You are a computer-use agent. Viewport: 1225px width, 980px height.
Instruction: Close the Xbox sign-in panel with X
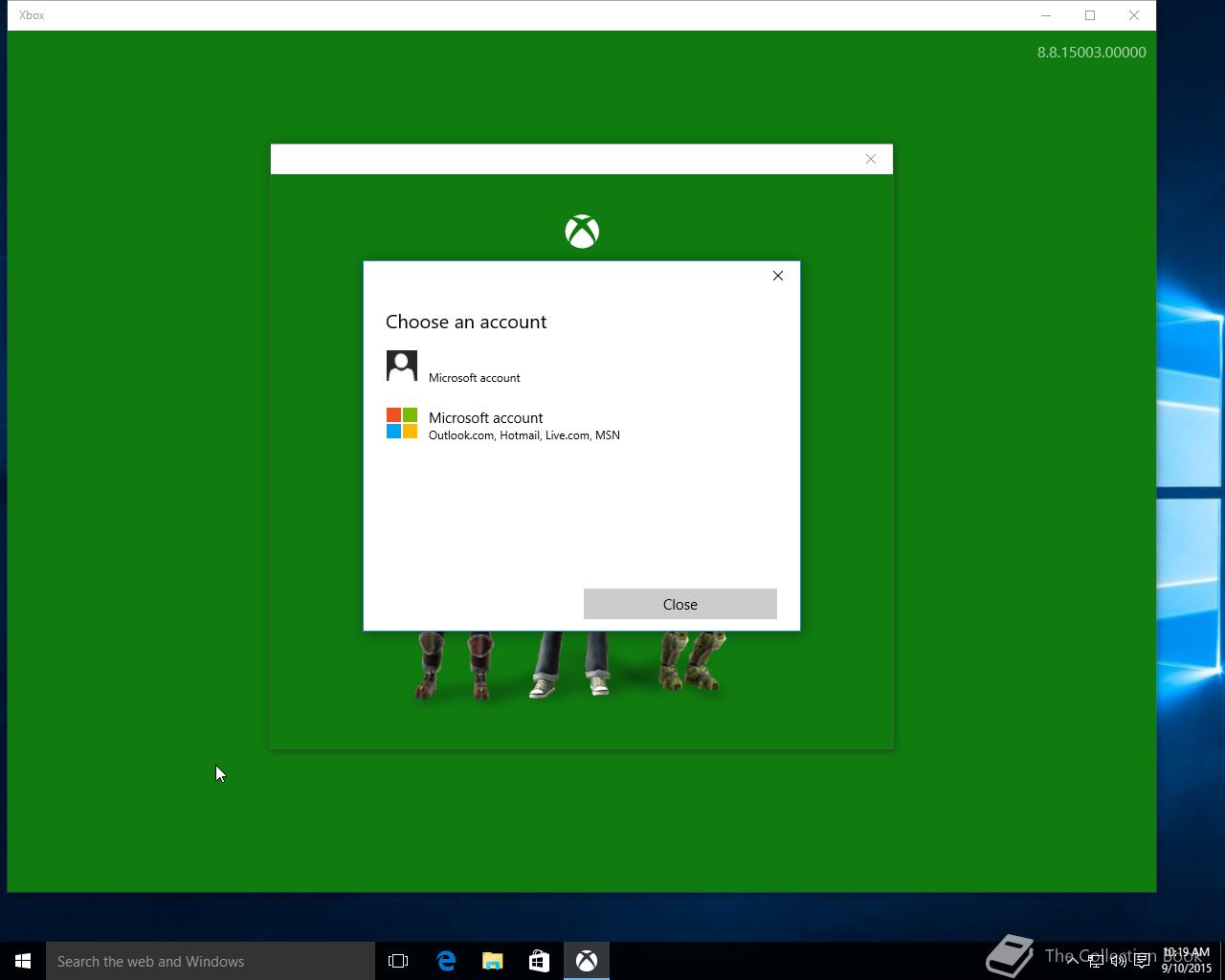coord(871,159)
